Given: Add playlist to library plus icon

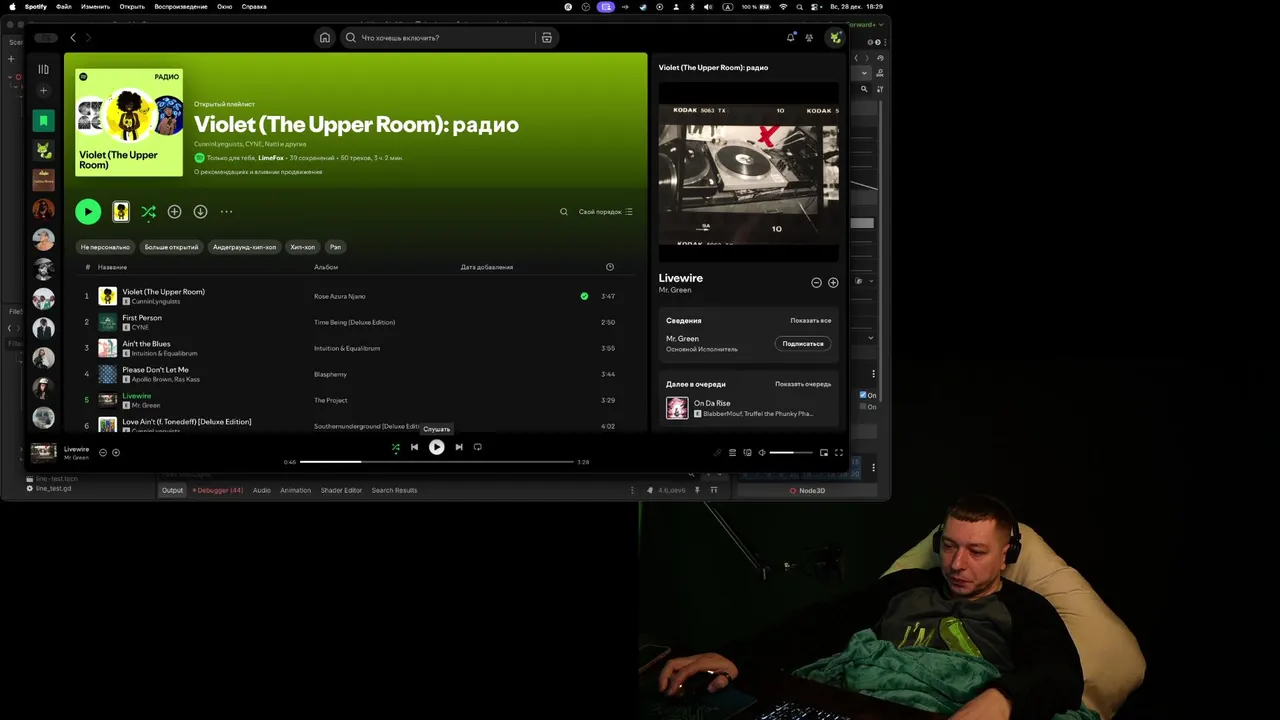Looking at the screenshot, I should (x=174, y=212).
